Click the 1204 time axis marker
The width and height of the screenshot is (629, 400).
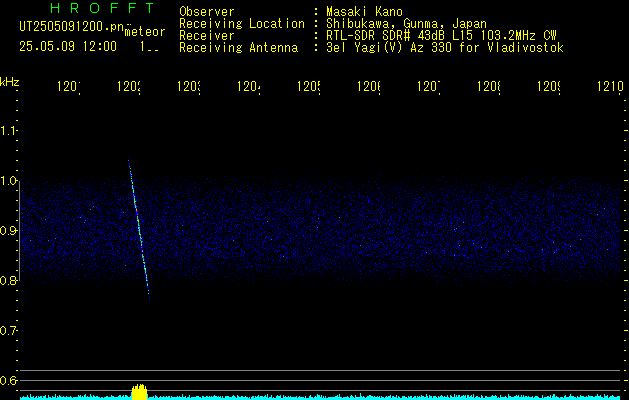(249, 86)
